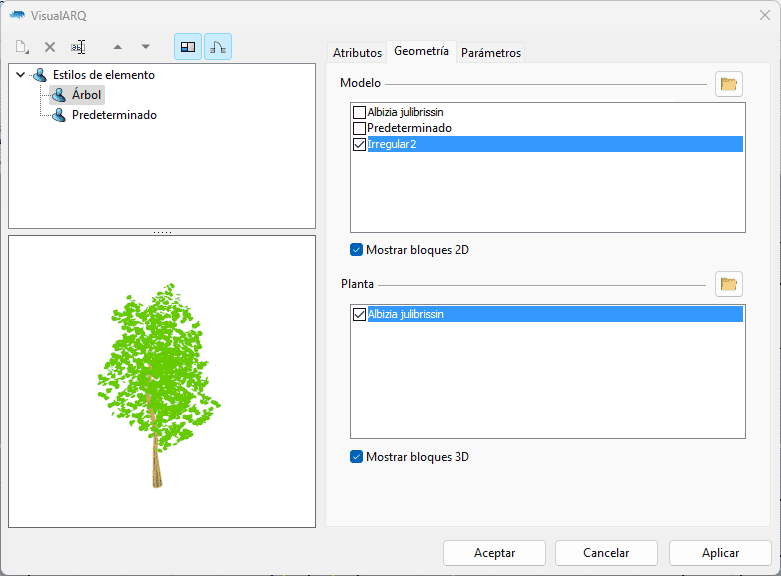The width and height of the screenshot is (781, 576).
Task: Open folder browser for Modelo blocks
Action: [x=729, y=84]
